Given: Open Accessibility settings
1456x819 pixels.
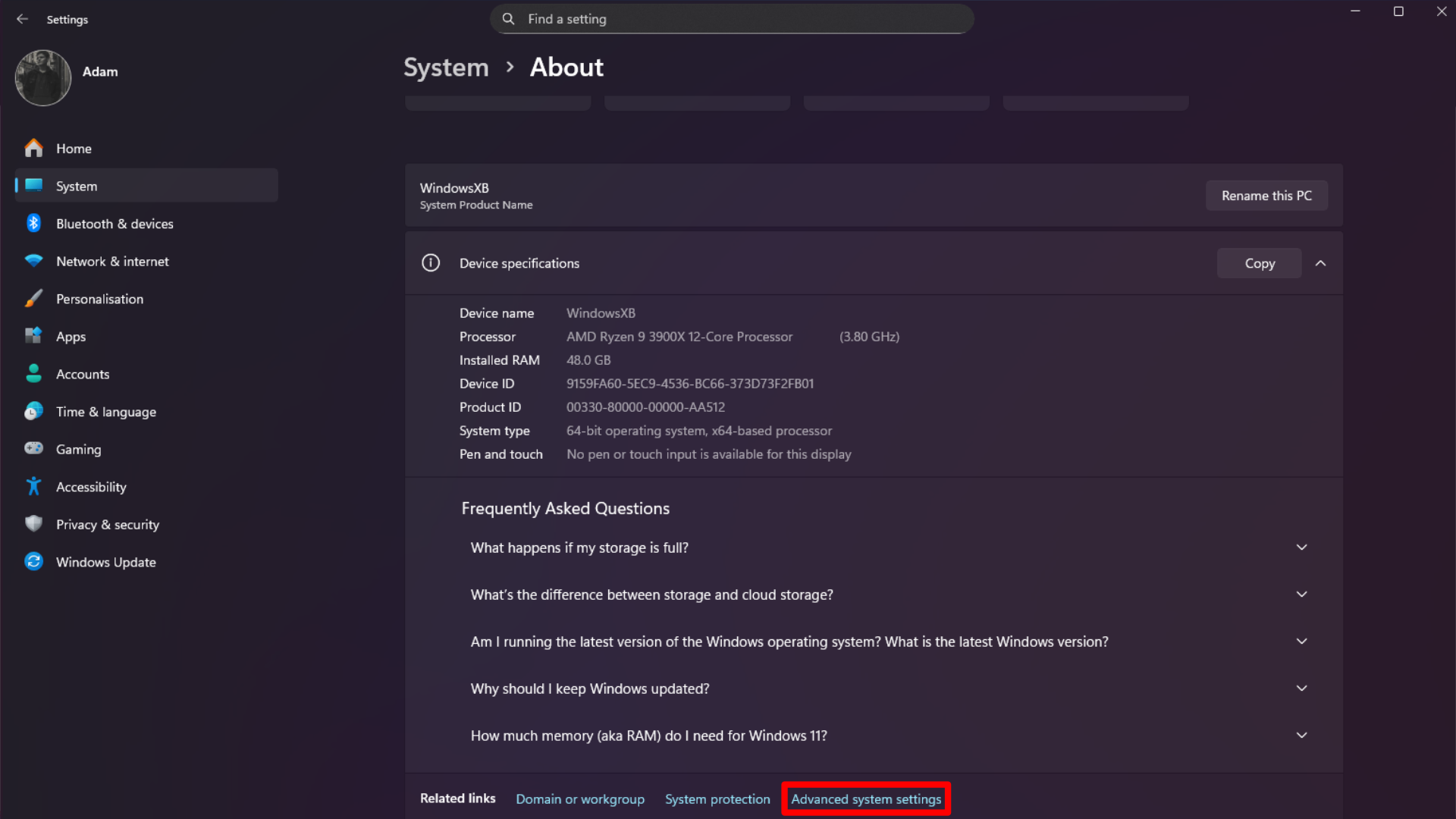Looking at the screenshot, I should click(91, 486).
